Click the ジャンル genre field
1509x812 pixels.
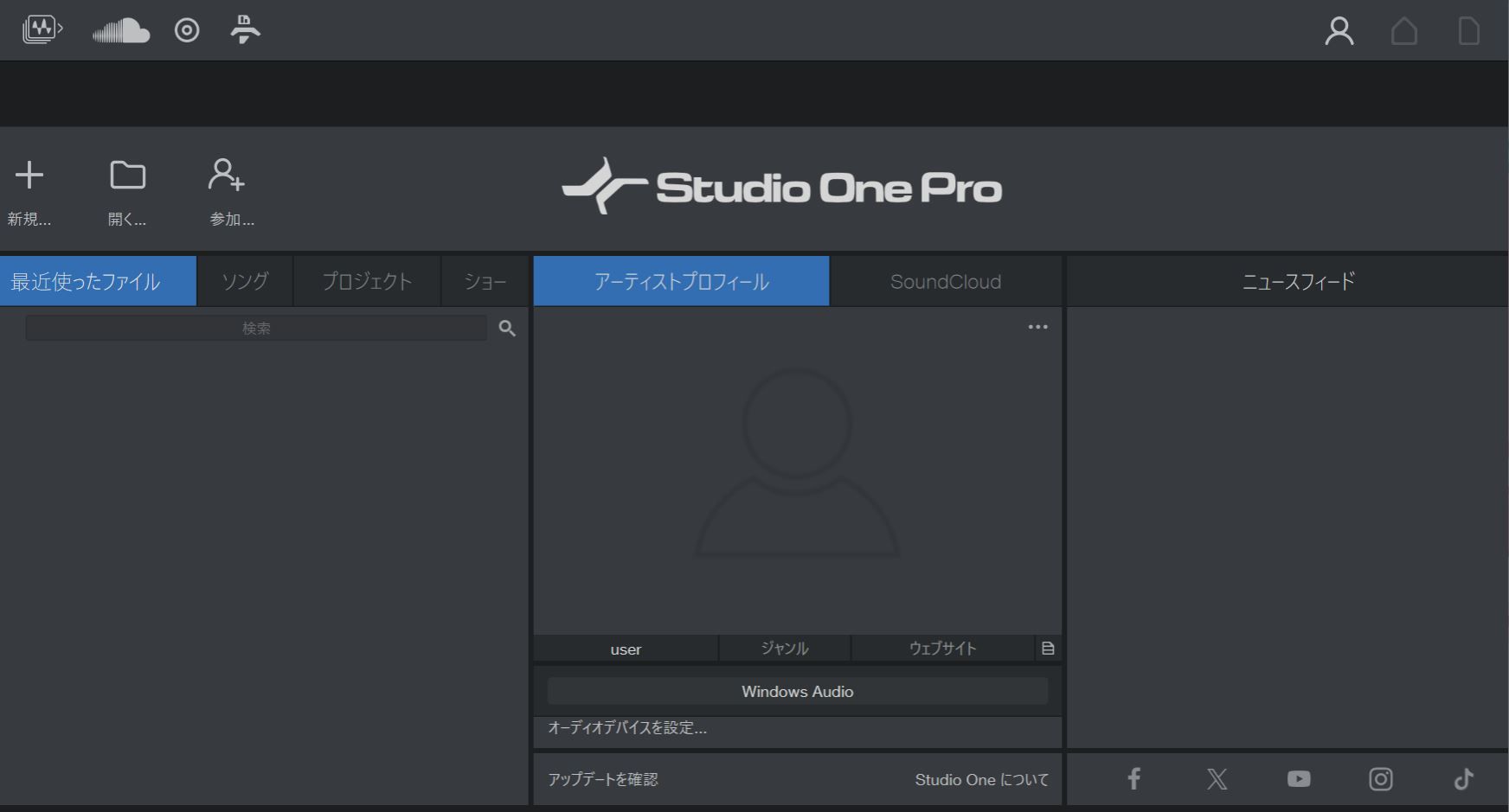pyautogui.click(x=785, y=649)
